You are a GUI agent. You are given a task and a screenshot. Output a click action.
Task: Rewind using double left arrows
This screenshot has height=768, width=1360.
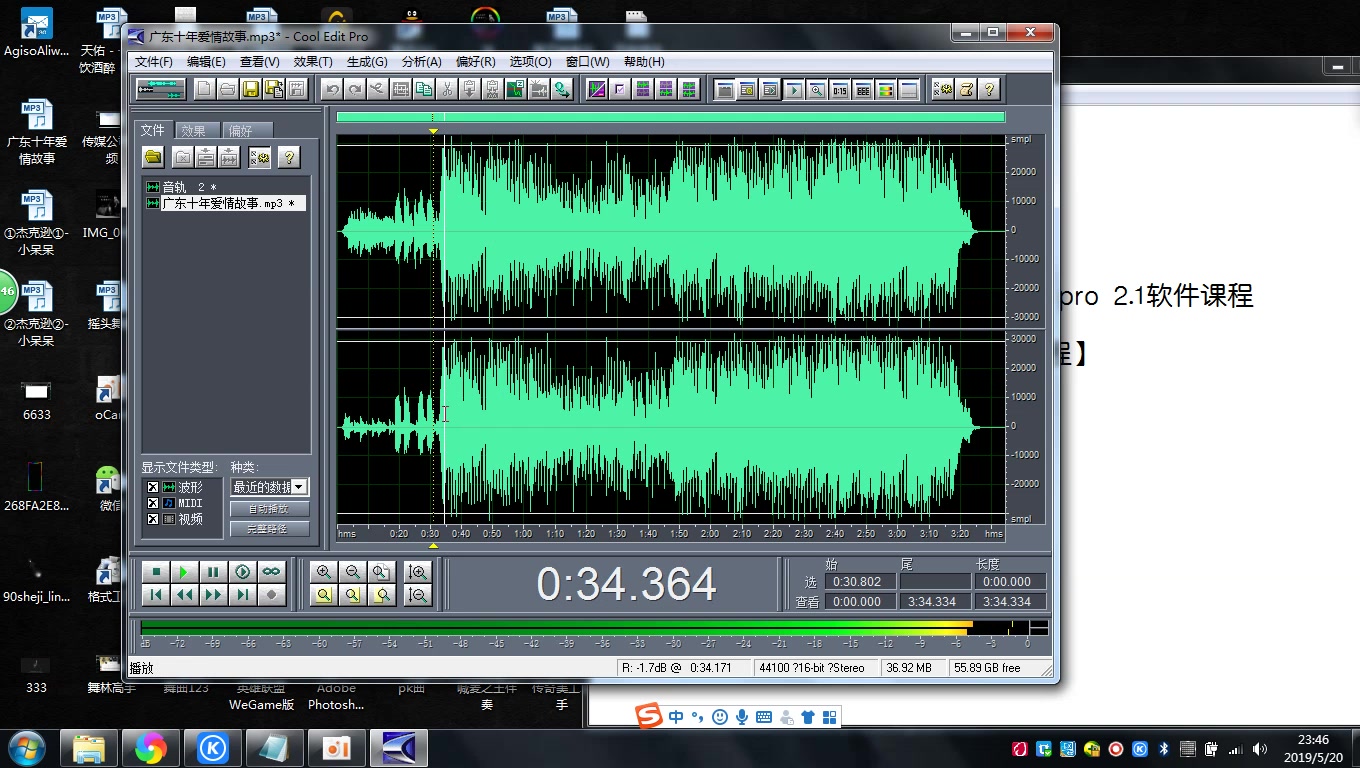pyautogui.click(x=184, y=595)
